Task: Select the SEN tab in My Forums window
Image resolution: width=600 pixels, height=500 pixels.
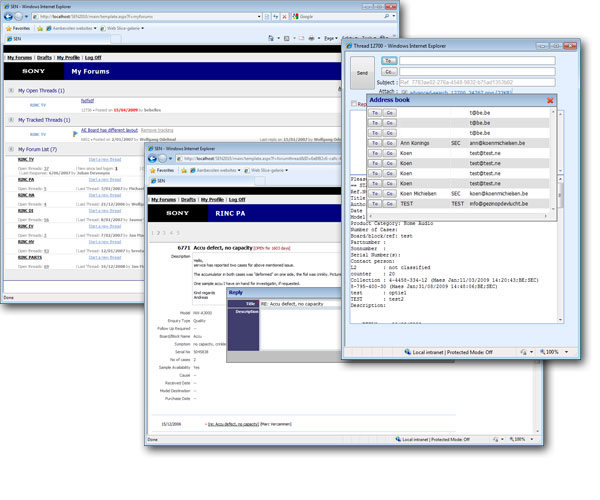Action: click(x=57, y=39)
